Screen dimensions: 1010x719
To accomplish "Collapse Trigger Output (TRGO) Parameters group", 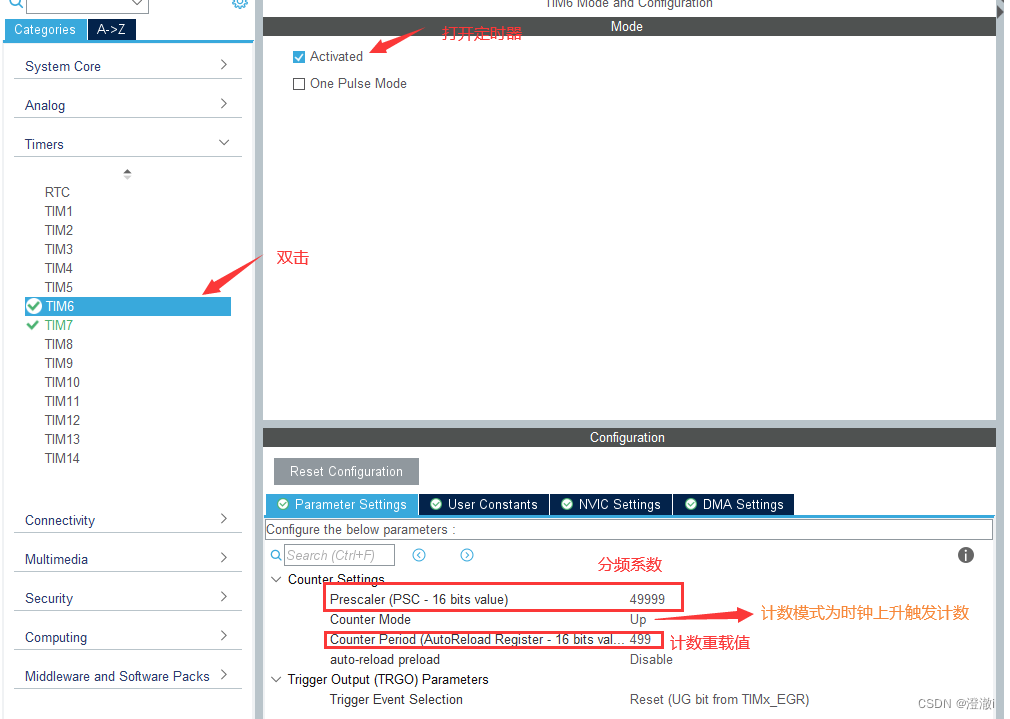I will (x=276, y=679).
